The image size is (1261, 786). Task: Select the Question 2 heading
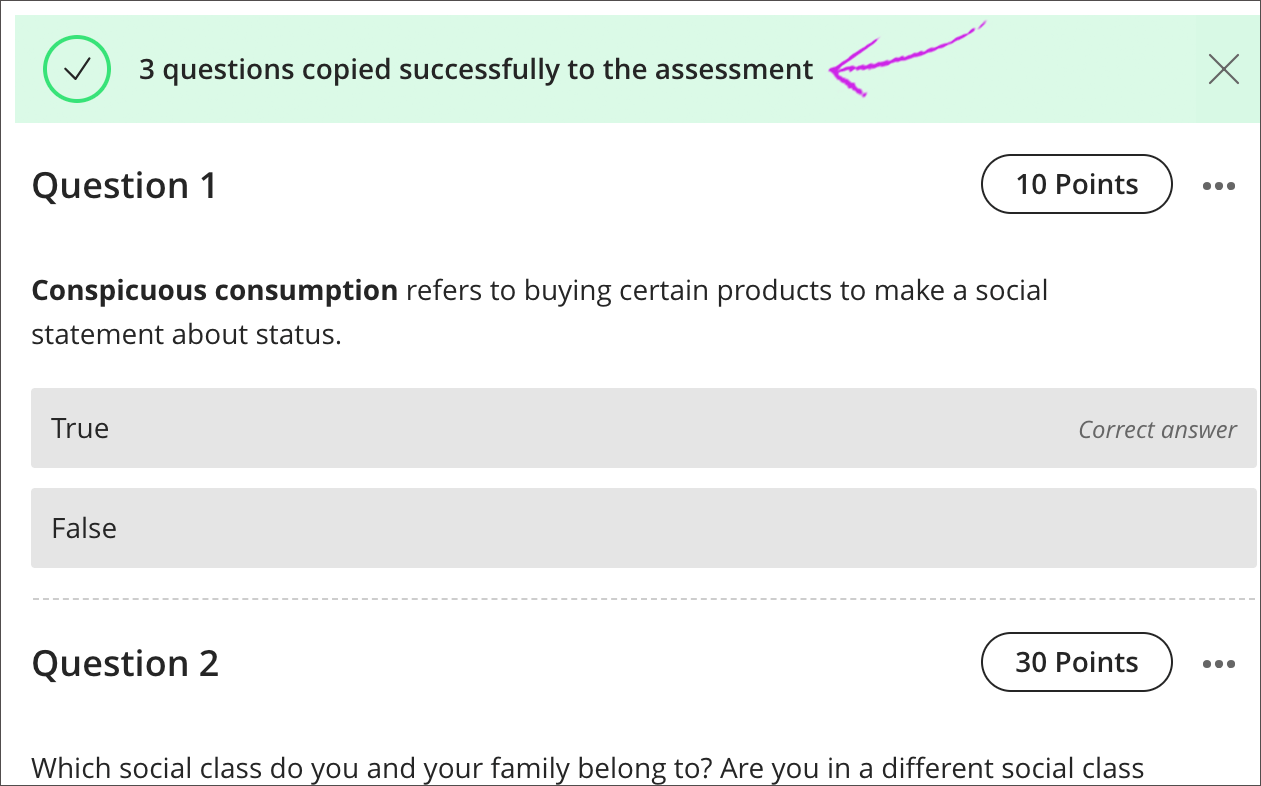[x=125, y=662]
